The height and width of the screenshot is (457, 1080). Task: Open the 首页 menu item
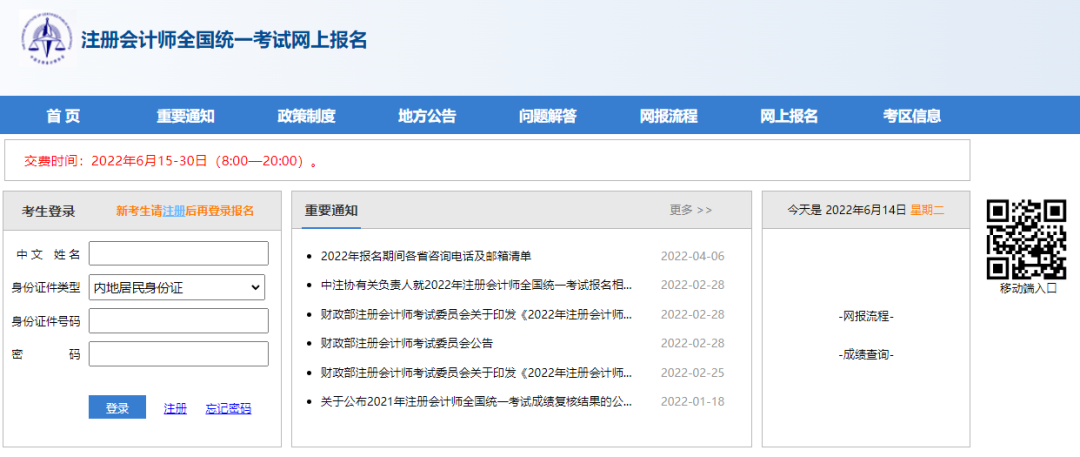(63, 116)
